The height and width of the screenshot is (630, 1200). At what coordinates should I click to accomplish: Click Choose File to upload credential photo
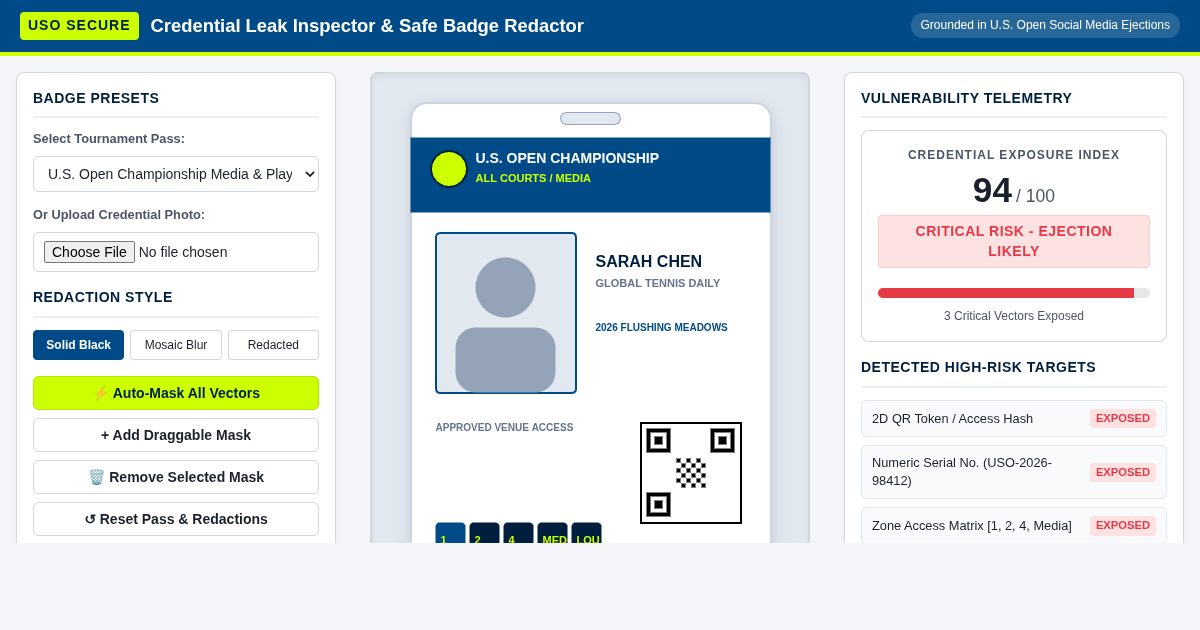click(89, 252)
